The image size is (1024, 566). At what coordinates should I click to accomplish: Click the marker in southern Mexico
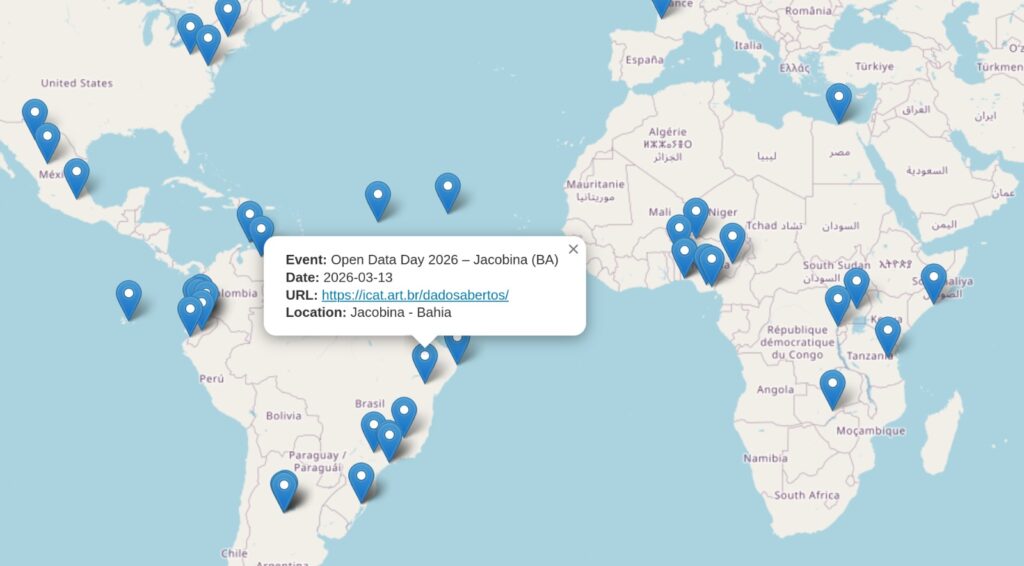coord(77,176)
